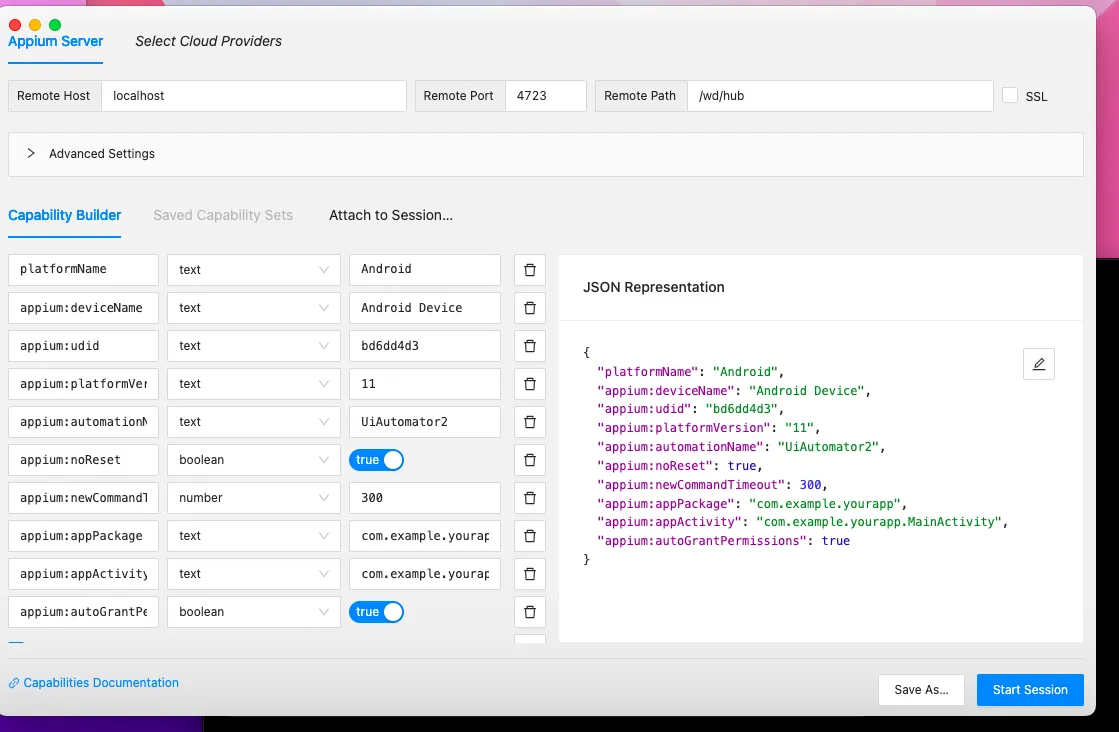Open type dropdown for platformName
The height and width of the screenshot is (732, 1119).
(253, 270)
